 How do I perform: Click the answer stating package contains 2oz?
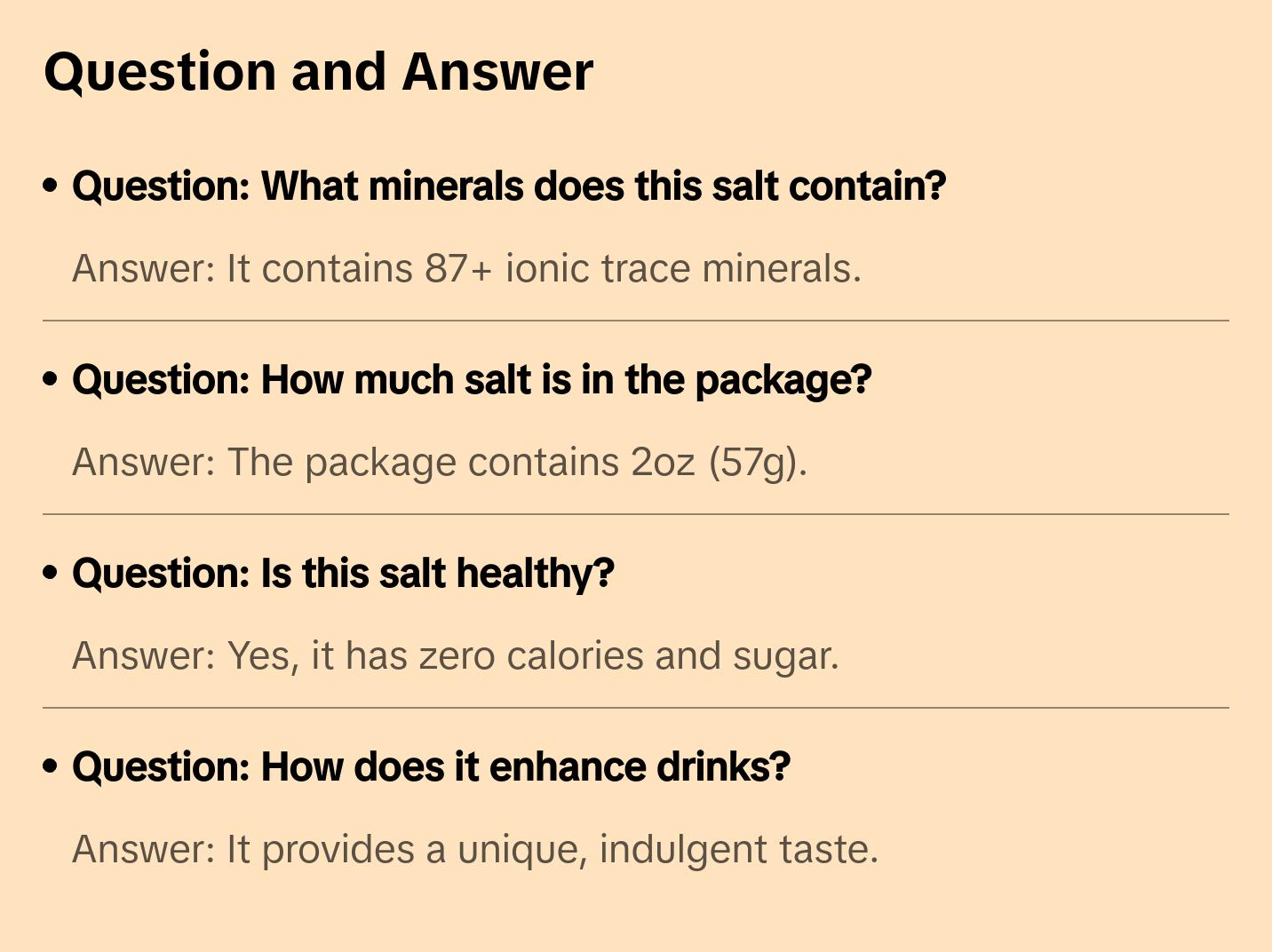click(x=439, y=462)
